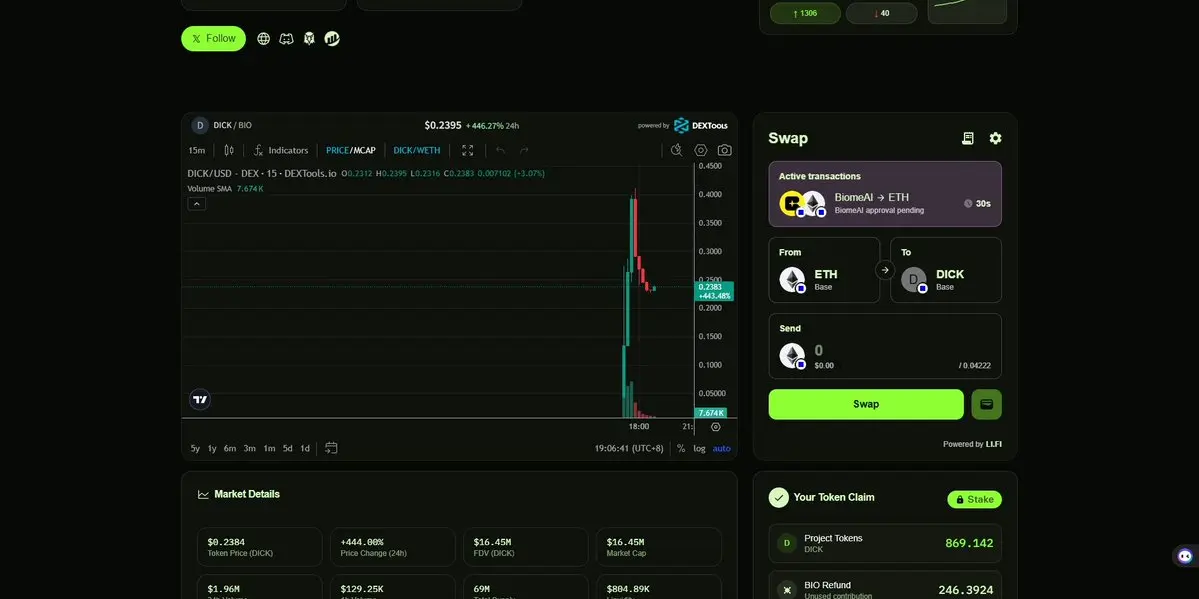The width and height of the screenshot is (1199, 599).
Task: Select the 1y time range
Action: [x=212, y=448]
